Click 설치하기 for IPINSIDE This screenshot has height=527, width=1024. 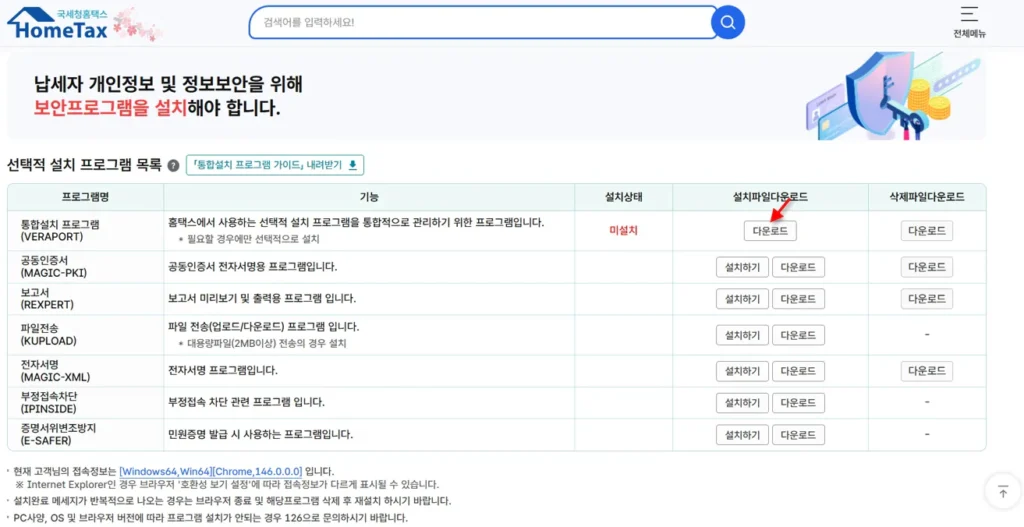(x=743, y=403)
